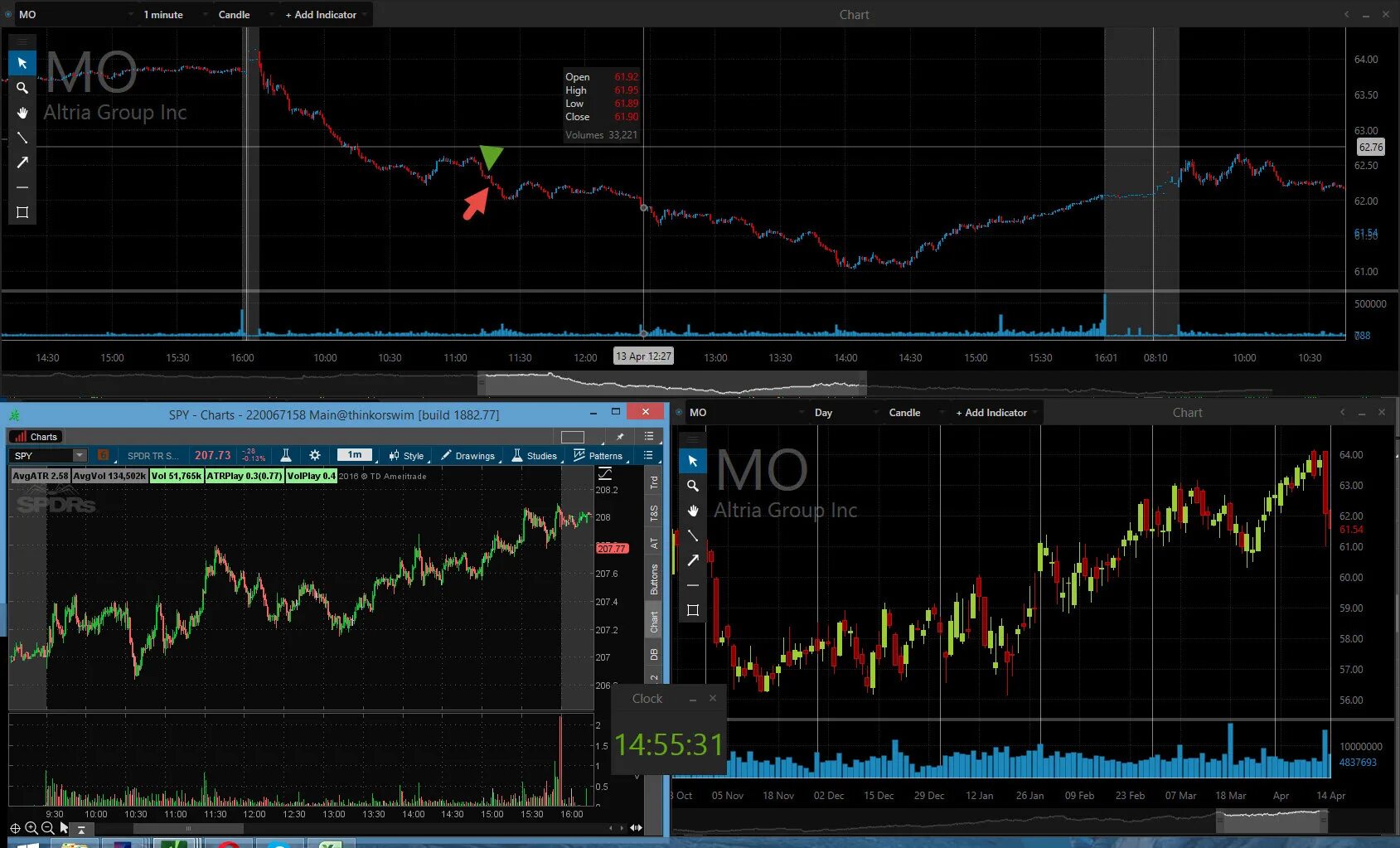Open the Add Indicator dropdown in top chart

(x=325, y=14)
